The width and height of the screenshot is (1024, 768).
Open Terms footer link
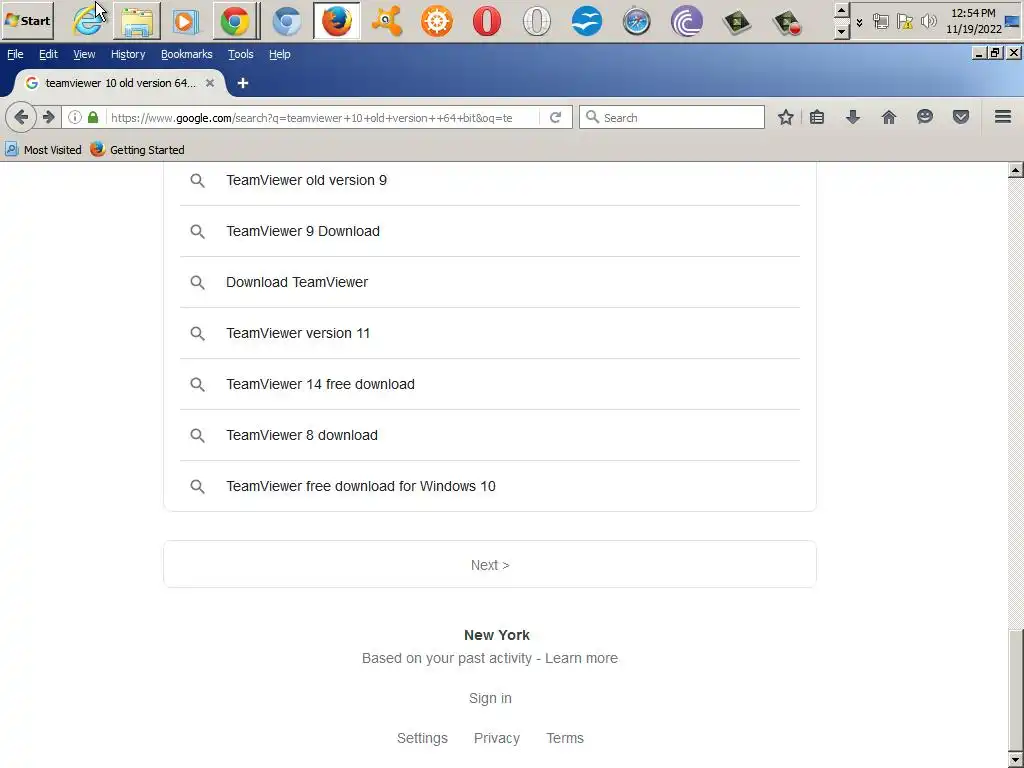coord(565,738)
